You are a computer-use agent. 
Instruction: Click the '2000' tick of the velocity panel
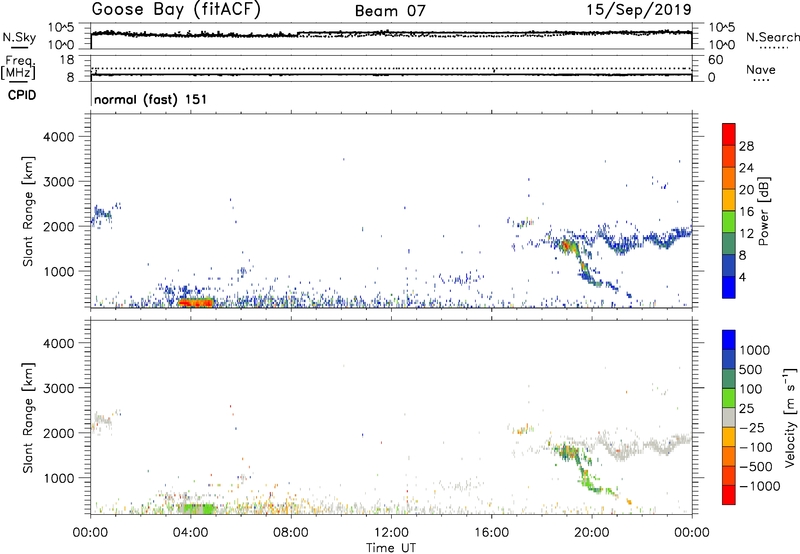pyautogui.click(x=58, y=433)
